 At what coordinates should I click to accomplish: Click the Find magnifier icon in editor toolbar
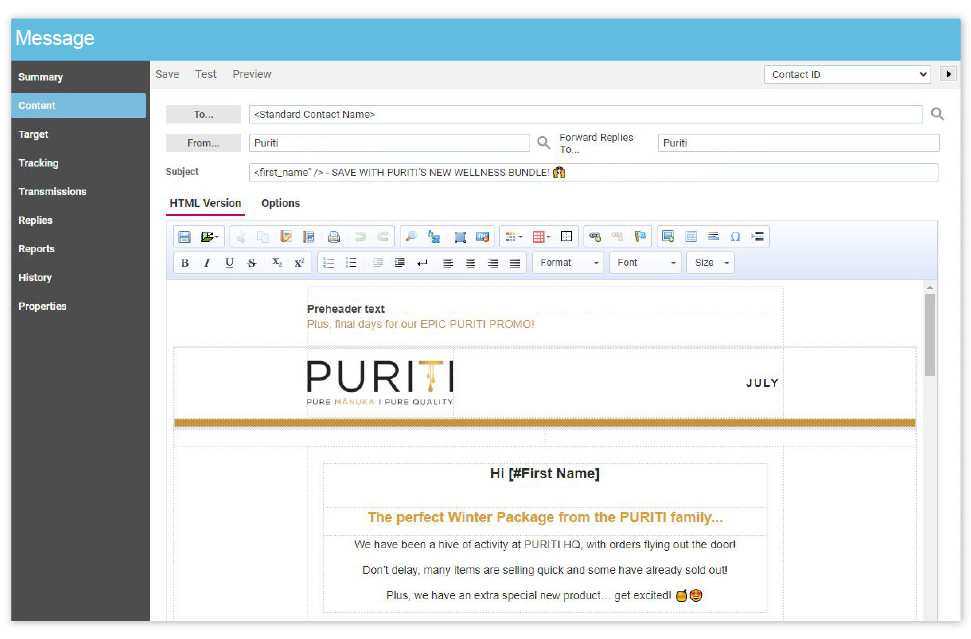411,237
